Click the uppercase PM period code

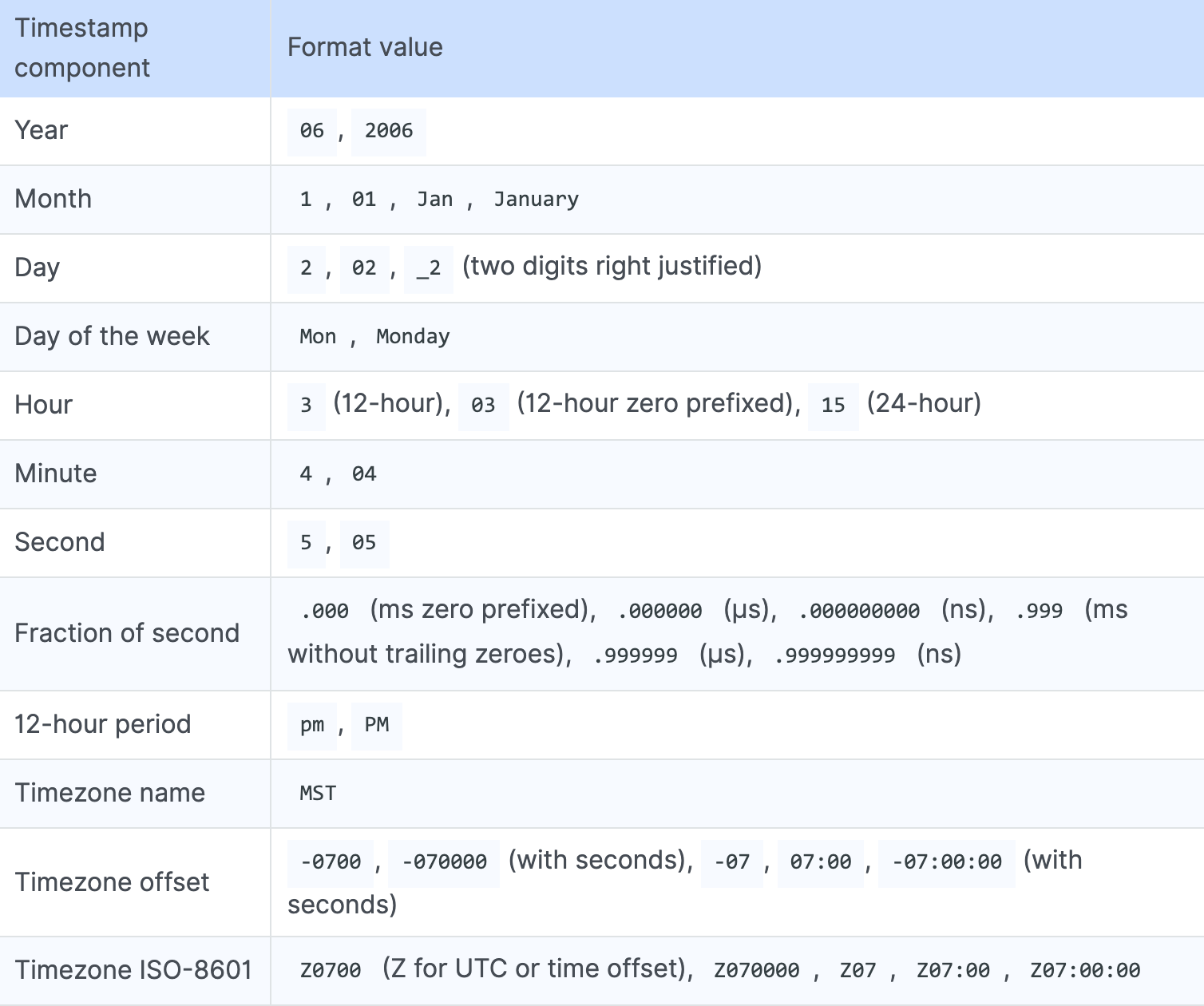click(377, 725)
